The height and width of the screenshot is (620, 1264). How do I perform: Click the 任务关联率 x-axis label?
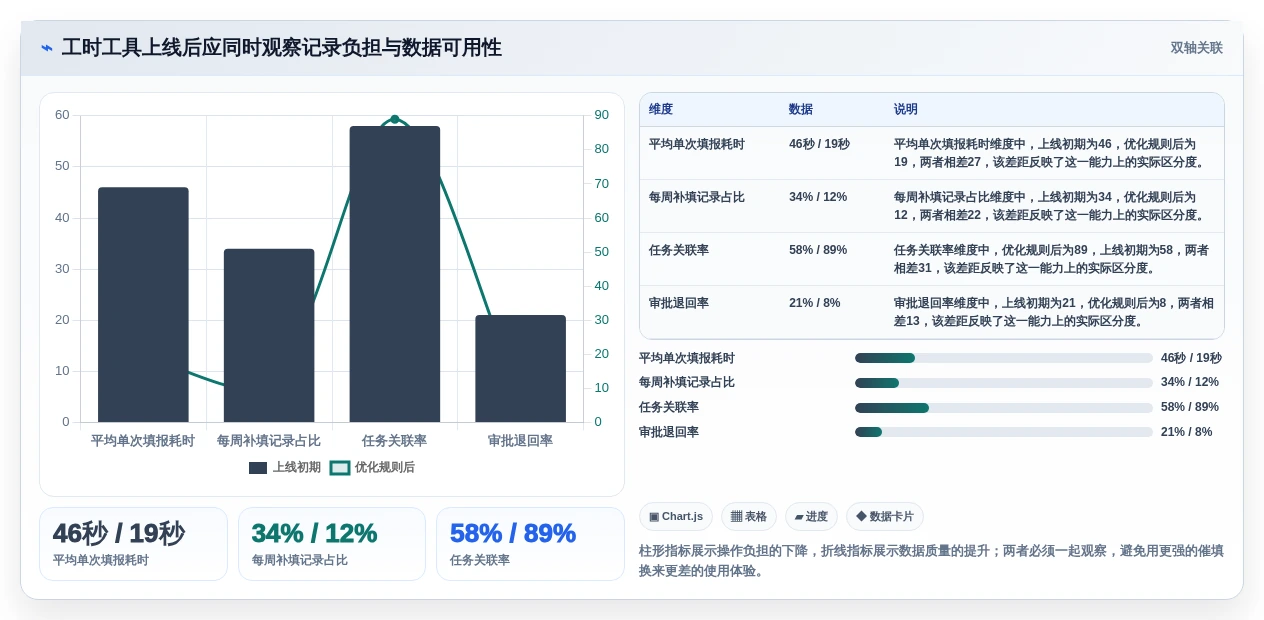(395, 440)
